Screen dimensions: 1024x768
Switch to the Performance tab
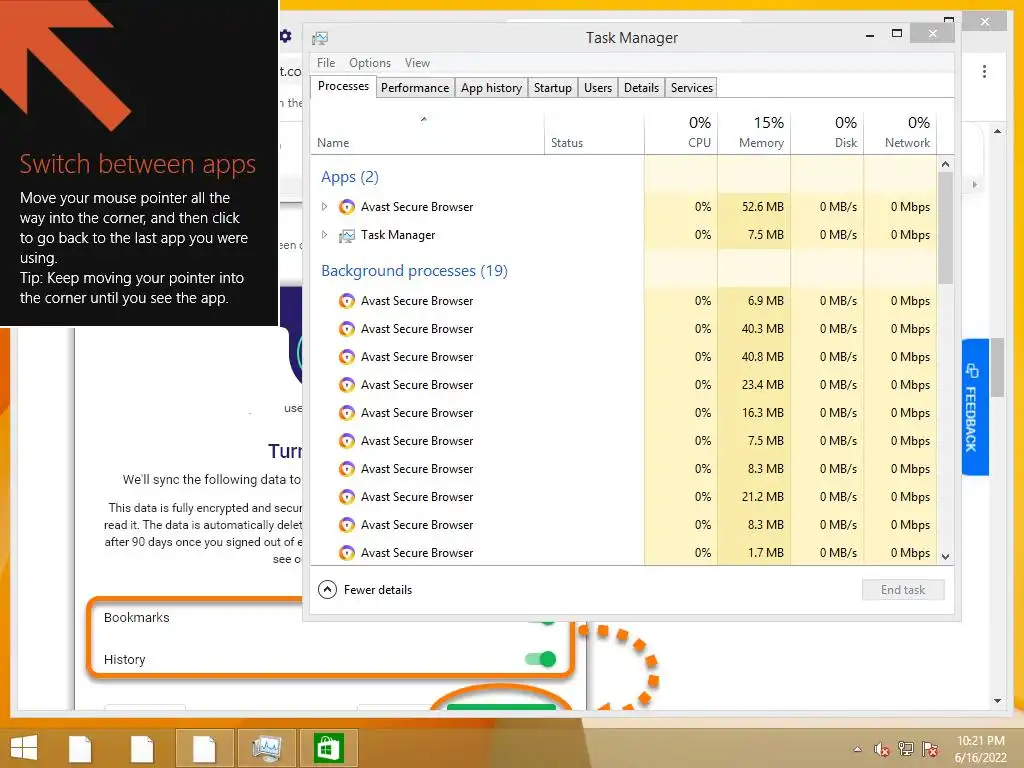415,88
